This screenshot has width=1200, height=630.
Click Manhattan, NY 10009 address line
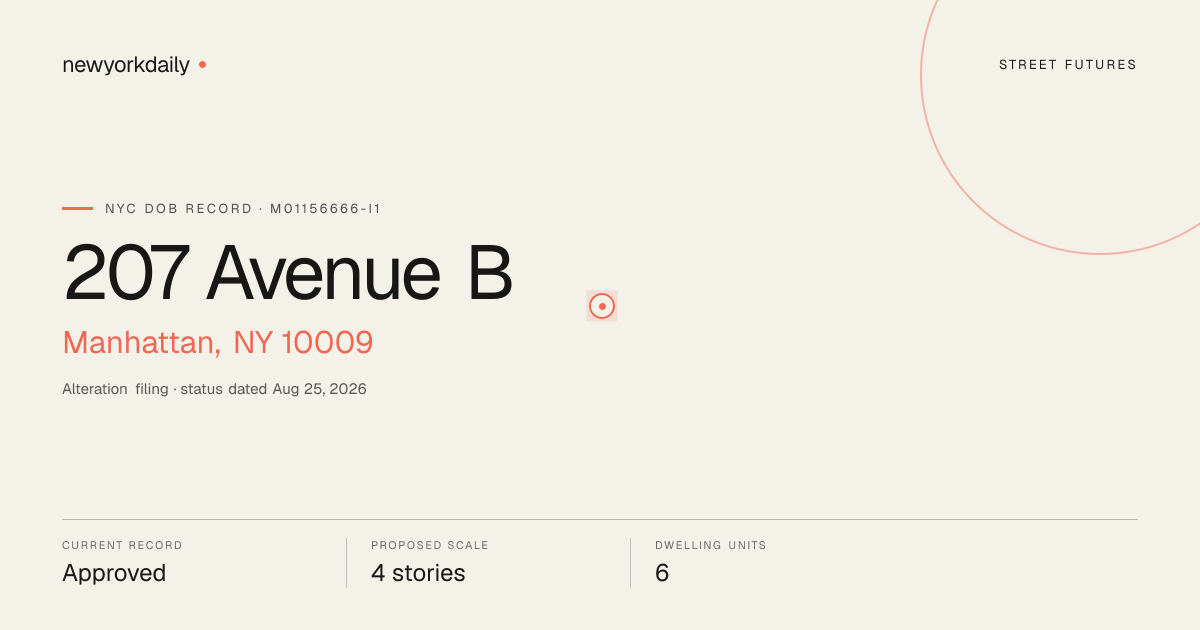(x=218, y=342)
